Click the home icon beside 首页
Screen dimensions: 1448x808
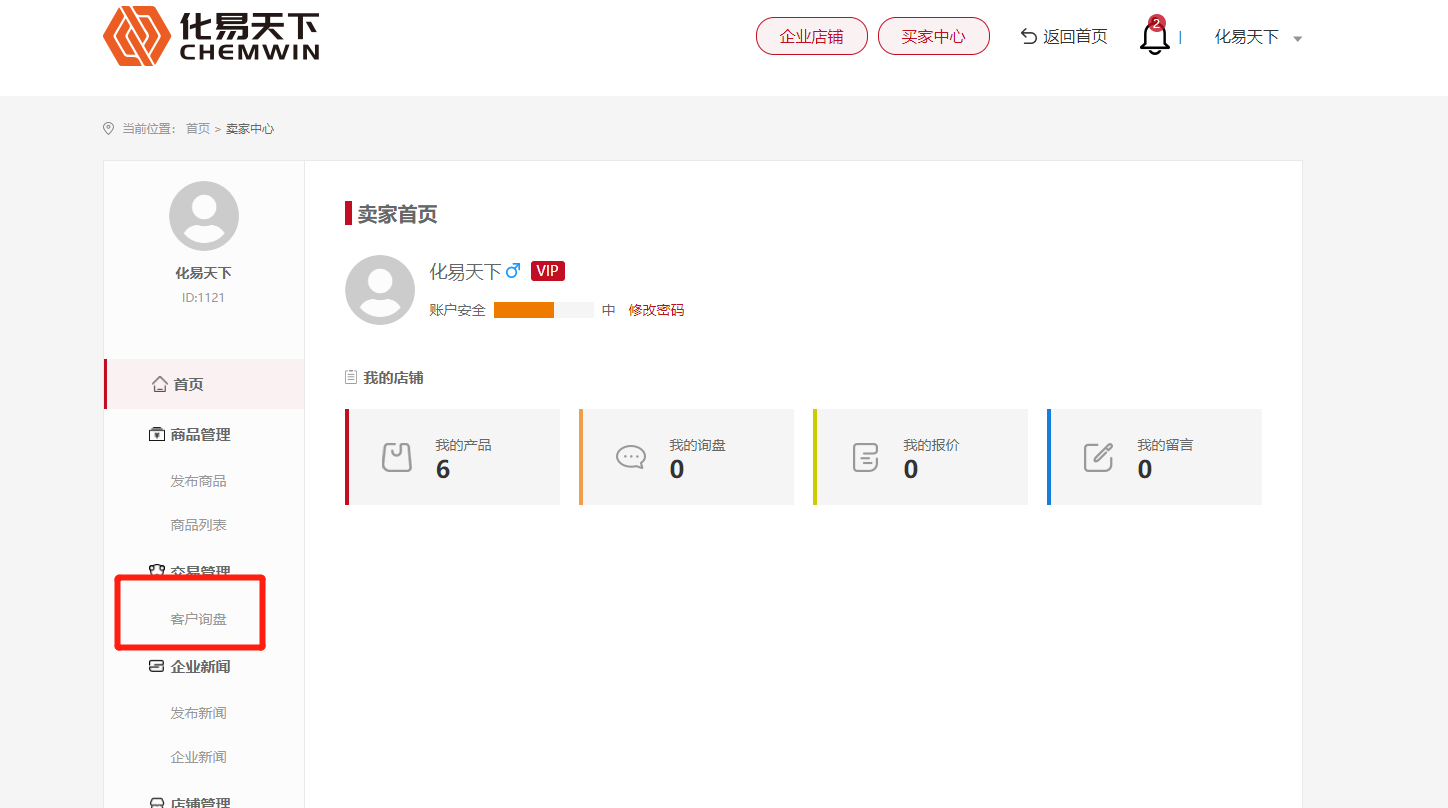pos(159,384)
